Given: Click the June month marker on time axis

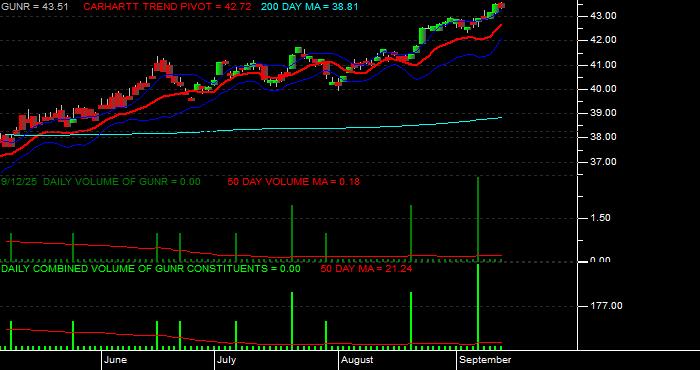Looking at the screenshot, I should coord(115,360).
